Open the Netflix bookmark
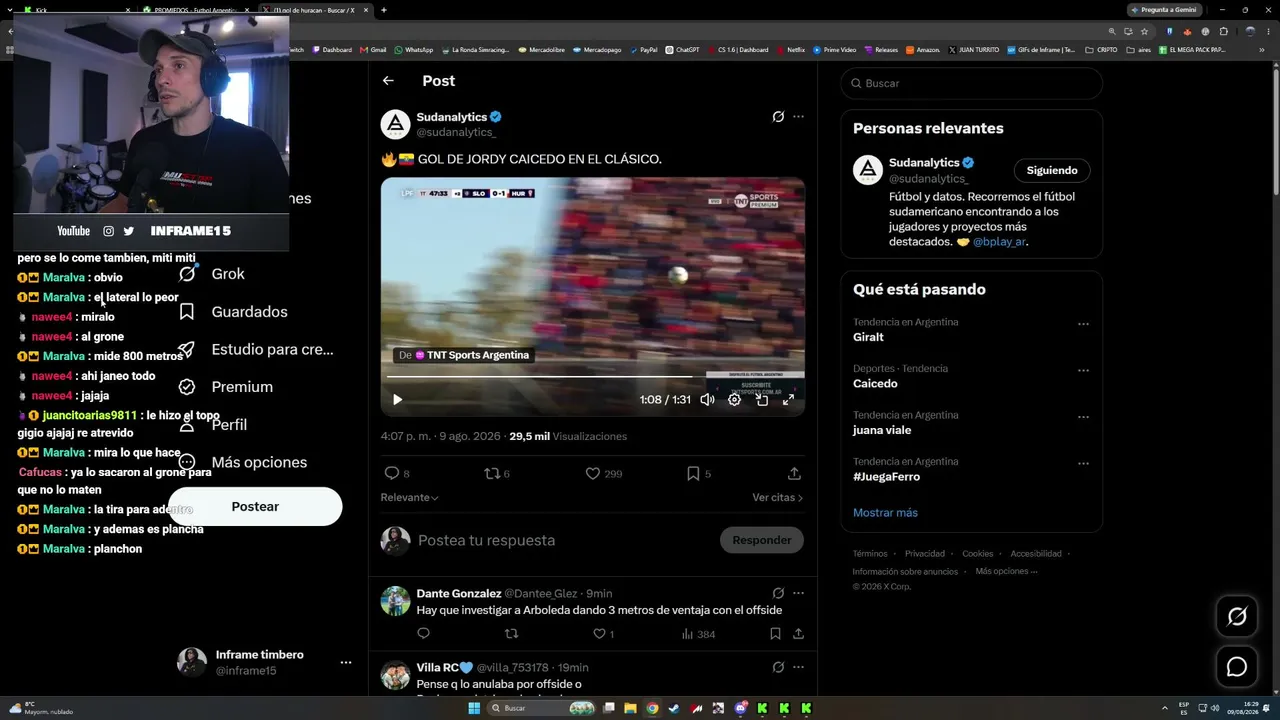 [791, 49]
